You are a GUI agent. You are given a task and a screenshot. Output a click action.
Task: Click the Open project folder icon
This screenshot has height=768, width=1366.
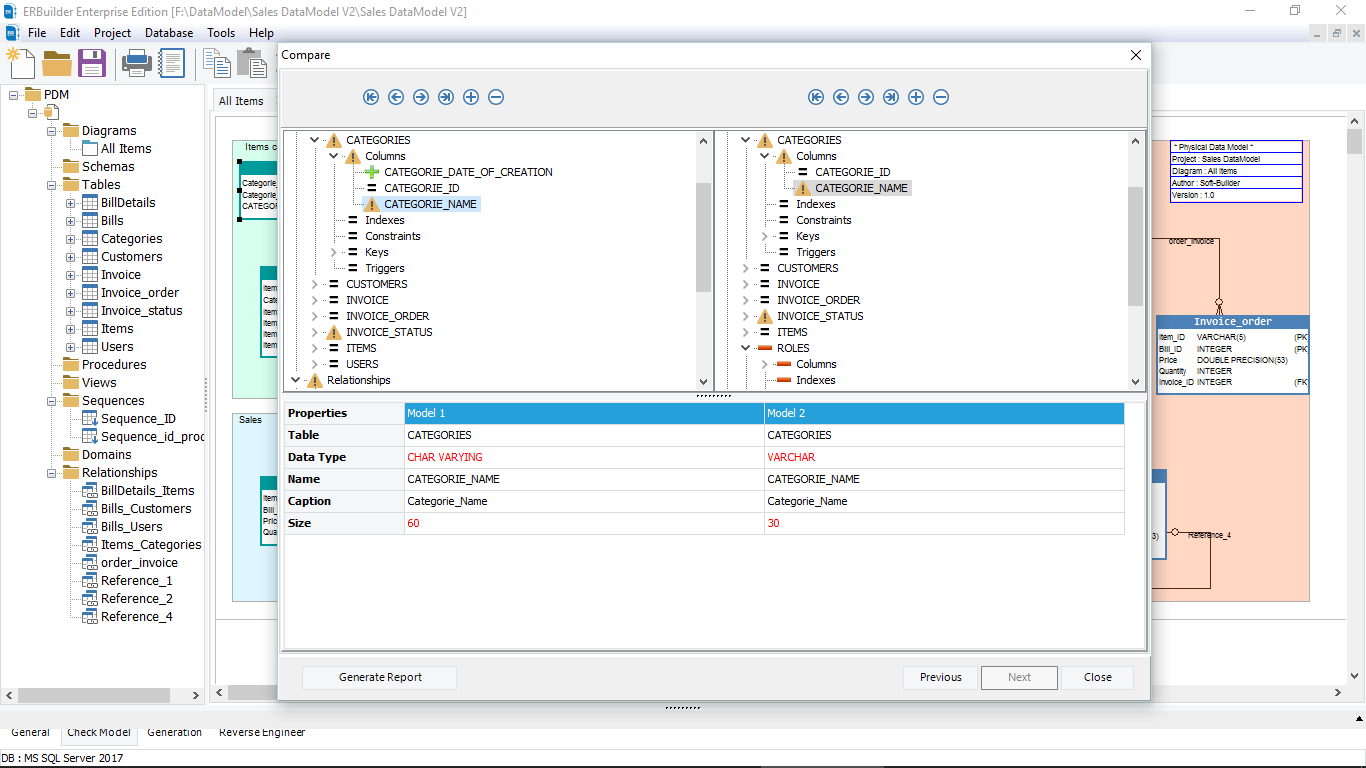tap(57, 62)
